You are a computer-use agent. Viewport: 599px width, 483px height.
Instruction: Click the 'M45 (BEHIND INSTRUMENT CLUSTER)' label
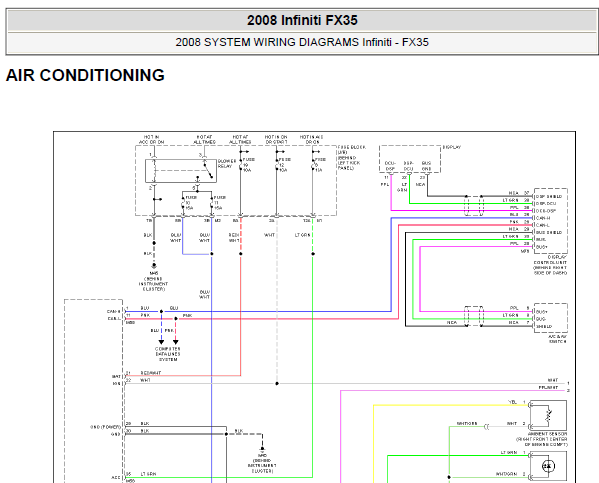(x=154, y=281)
